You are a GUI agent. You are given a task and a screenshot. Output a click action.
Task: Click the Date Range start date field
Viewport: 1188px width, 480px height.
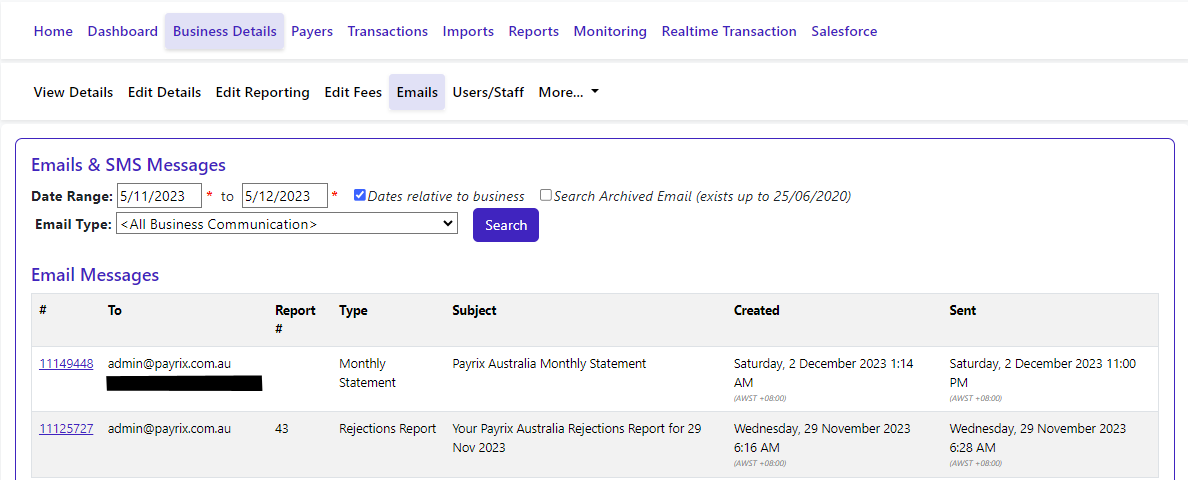pyautogui.click(x=159, y=196)
